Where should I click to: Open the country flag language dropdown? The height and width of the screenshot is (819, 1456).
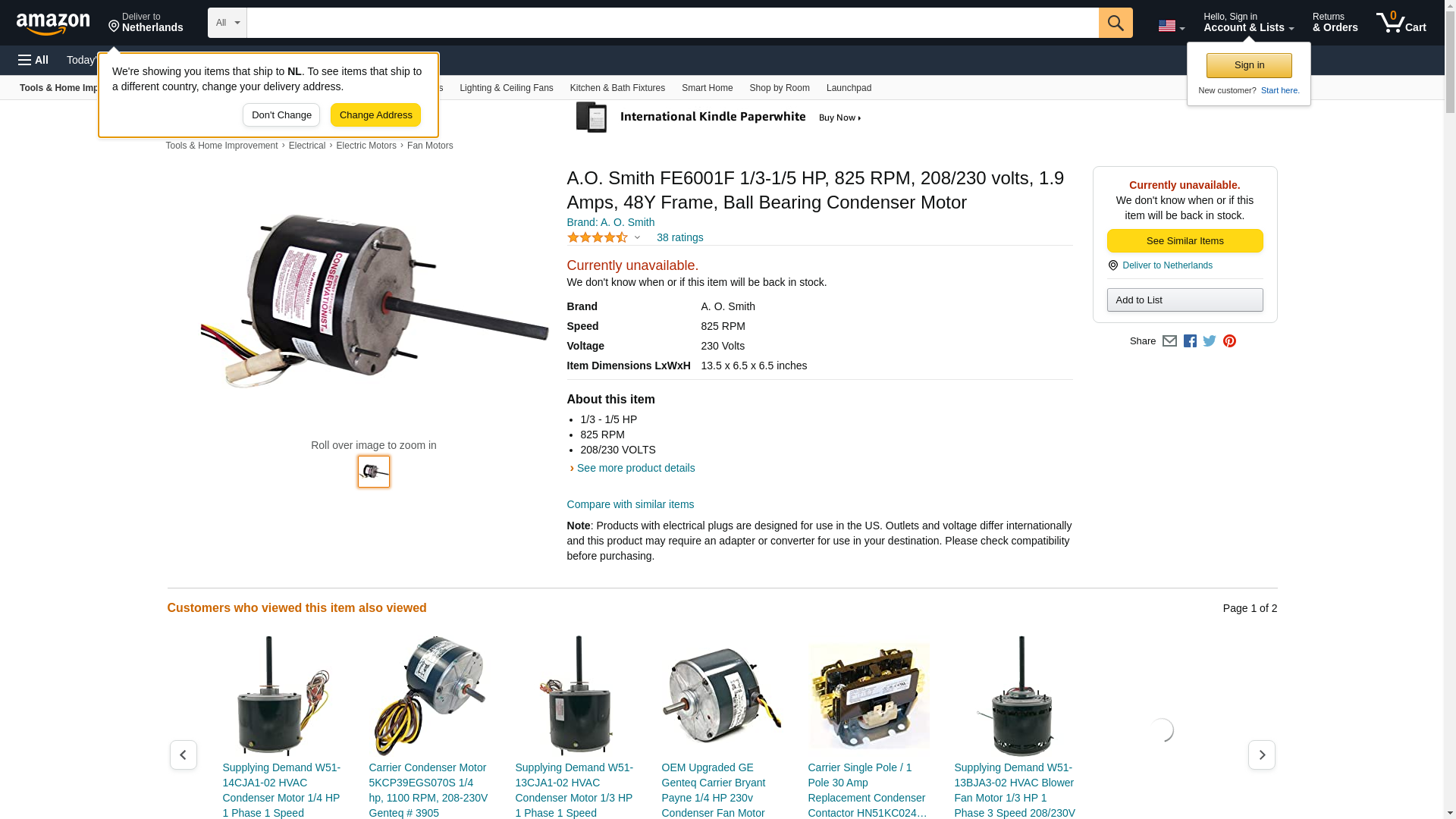click(x=1171, y=26)
